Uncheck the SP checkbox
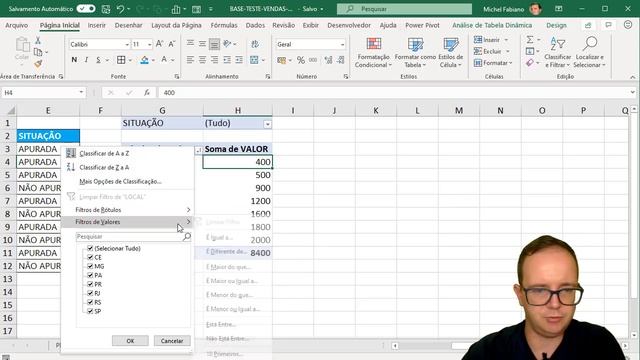The height and width of the screenshot is (360, 640). pos(90,311)
